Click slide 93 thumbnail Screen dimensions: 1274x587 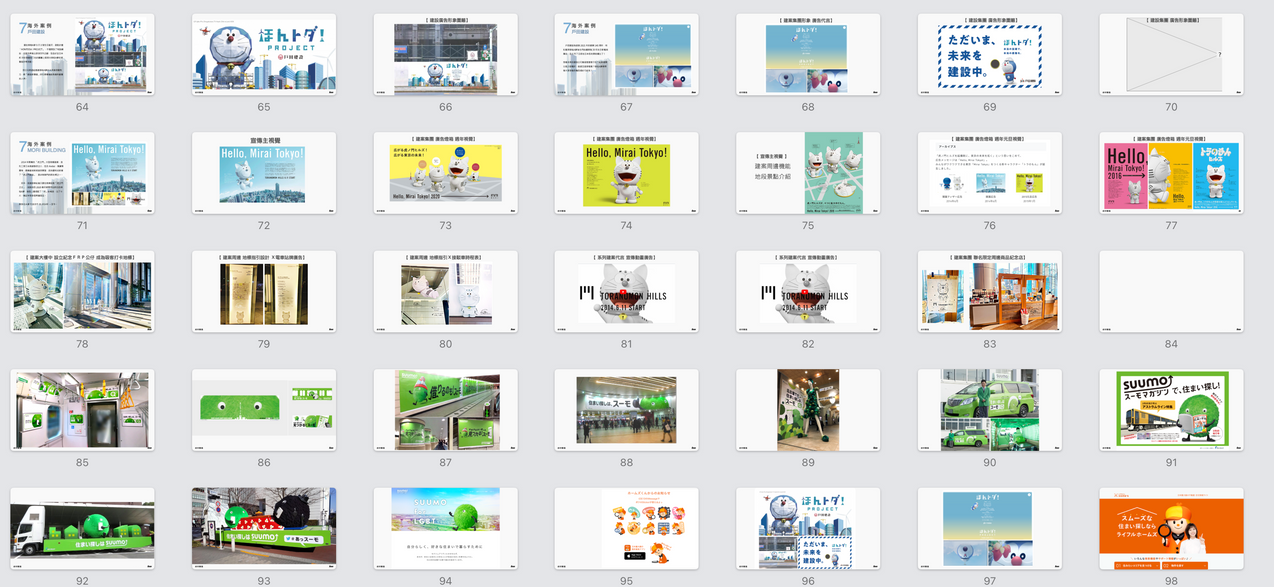[264, 529]
